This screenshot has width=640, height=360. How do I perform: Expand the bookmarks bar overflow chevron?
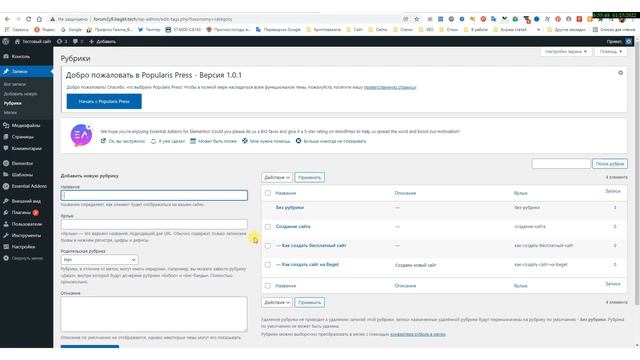click(x=538, y=29)
